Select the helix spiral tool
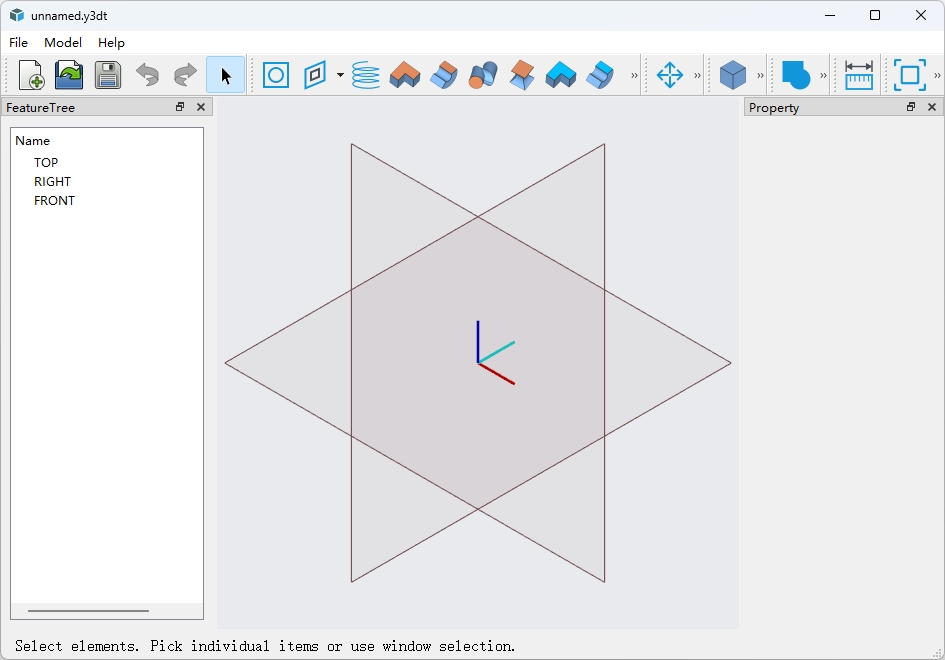This screenshot has height=660, width=945. (x=365, y=75)
